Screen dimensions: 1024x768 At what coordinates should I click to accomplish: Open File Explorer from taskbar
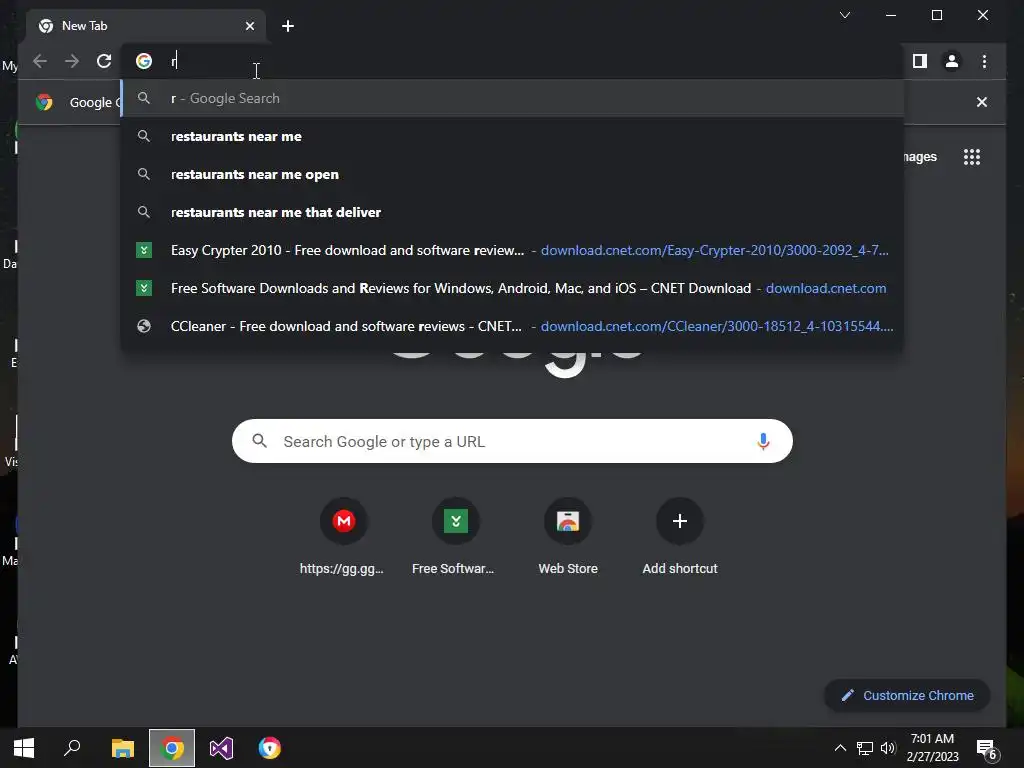click(122, 748)
